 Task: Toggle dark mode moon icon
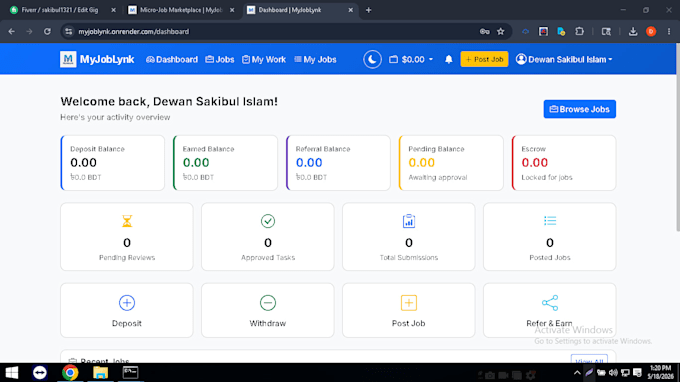[x=372, y=59]
